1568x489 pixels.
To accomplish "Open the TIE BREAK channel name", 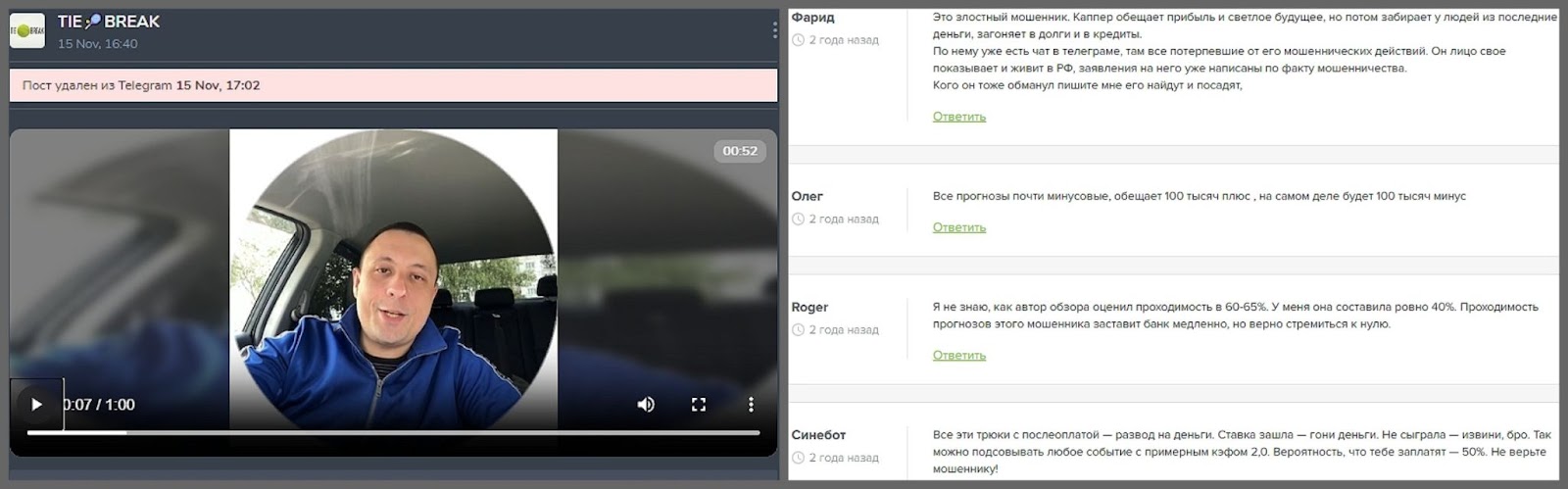I will point(108,22).
